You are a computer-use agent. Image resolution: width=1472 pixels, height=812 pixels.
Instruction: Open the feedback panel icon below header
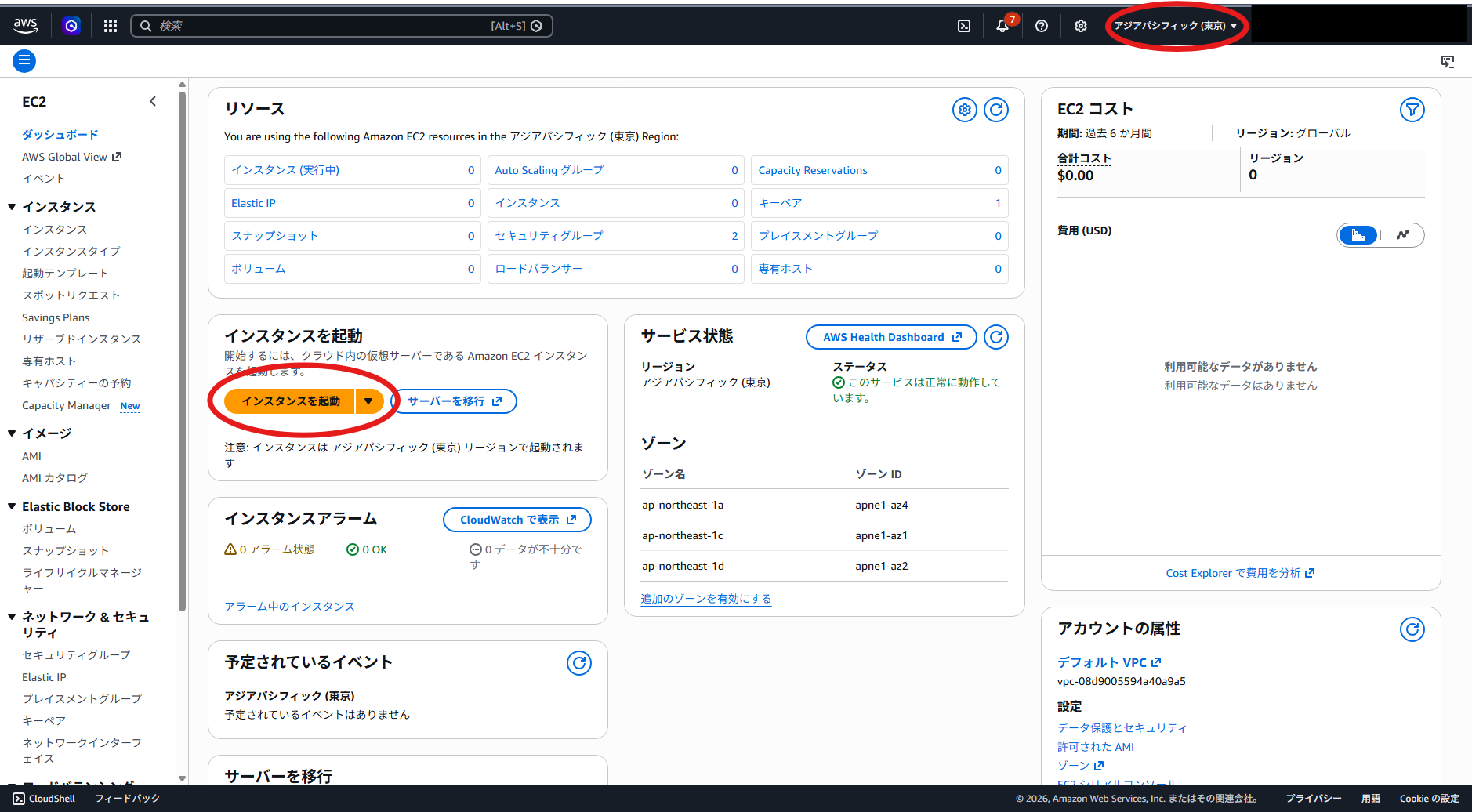(1448, 61)
